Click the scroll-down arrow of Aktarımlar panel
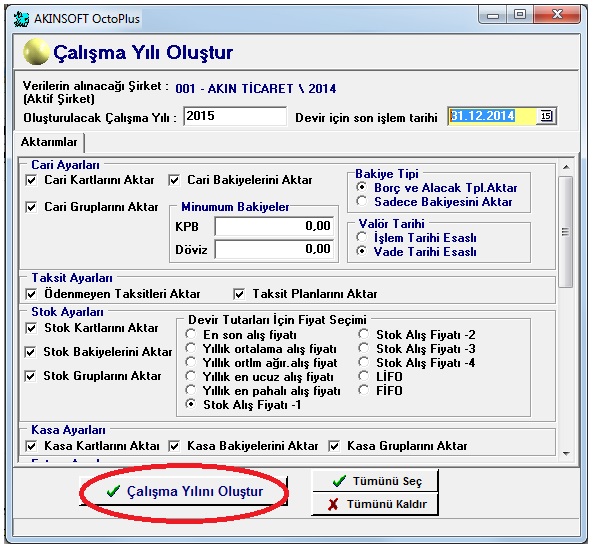The width and height of the screenshot is (599, 551). (x=566, y=454)
